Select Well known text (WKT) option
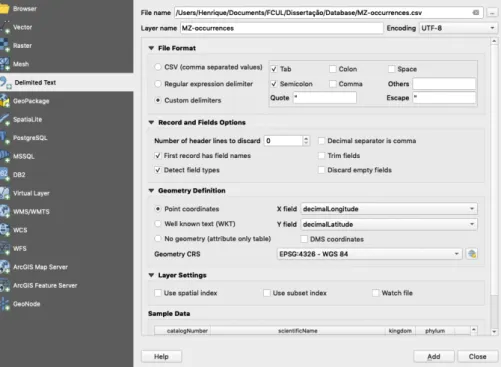The image size is (501, 367). (158, 224)
